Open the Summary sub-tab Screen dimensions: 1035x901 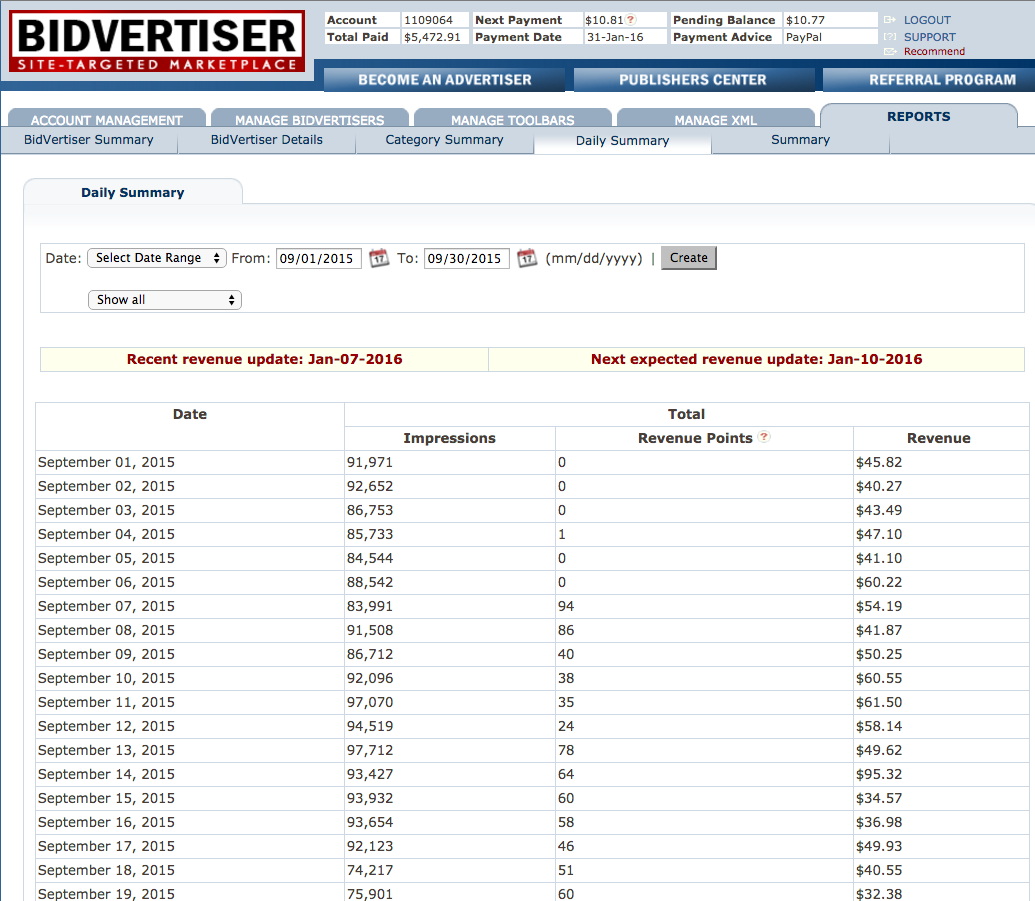click(x=801, y=140)
